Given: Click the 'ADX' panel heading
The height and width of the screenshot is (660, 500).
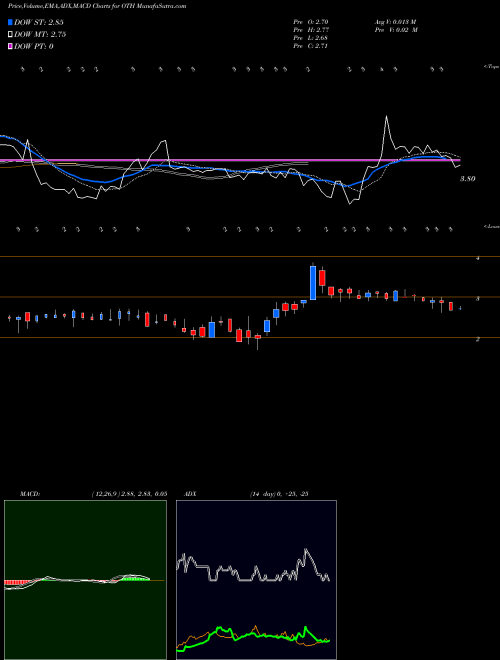Looking at the screenshot, I should [x=190, y=494].
